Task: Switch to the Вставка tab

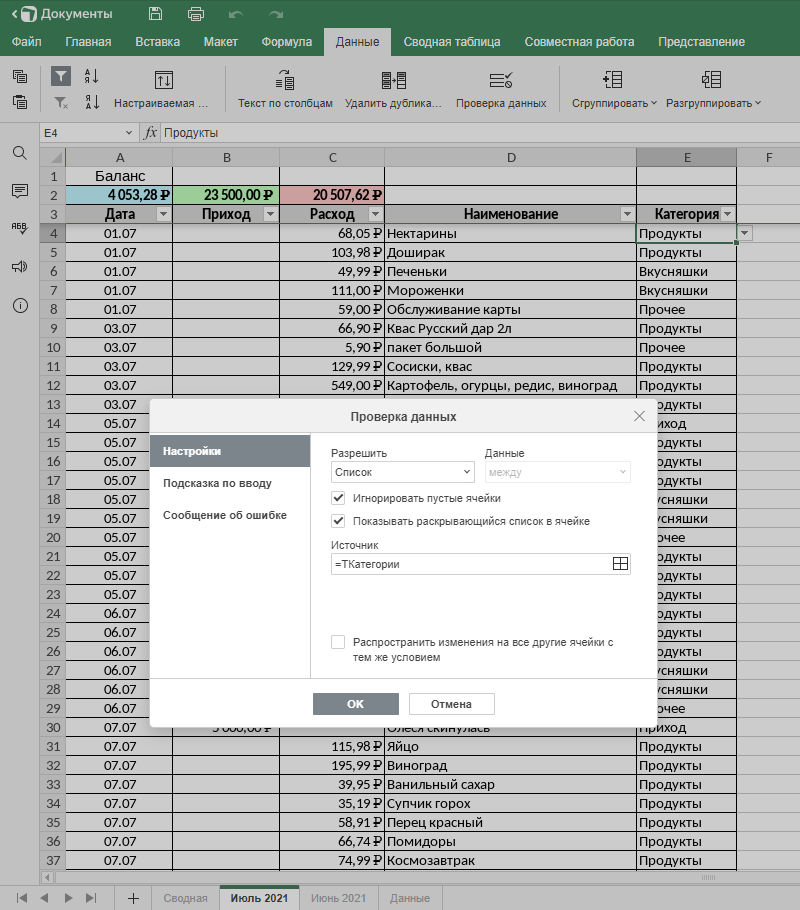Action: (157, 42)
